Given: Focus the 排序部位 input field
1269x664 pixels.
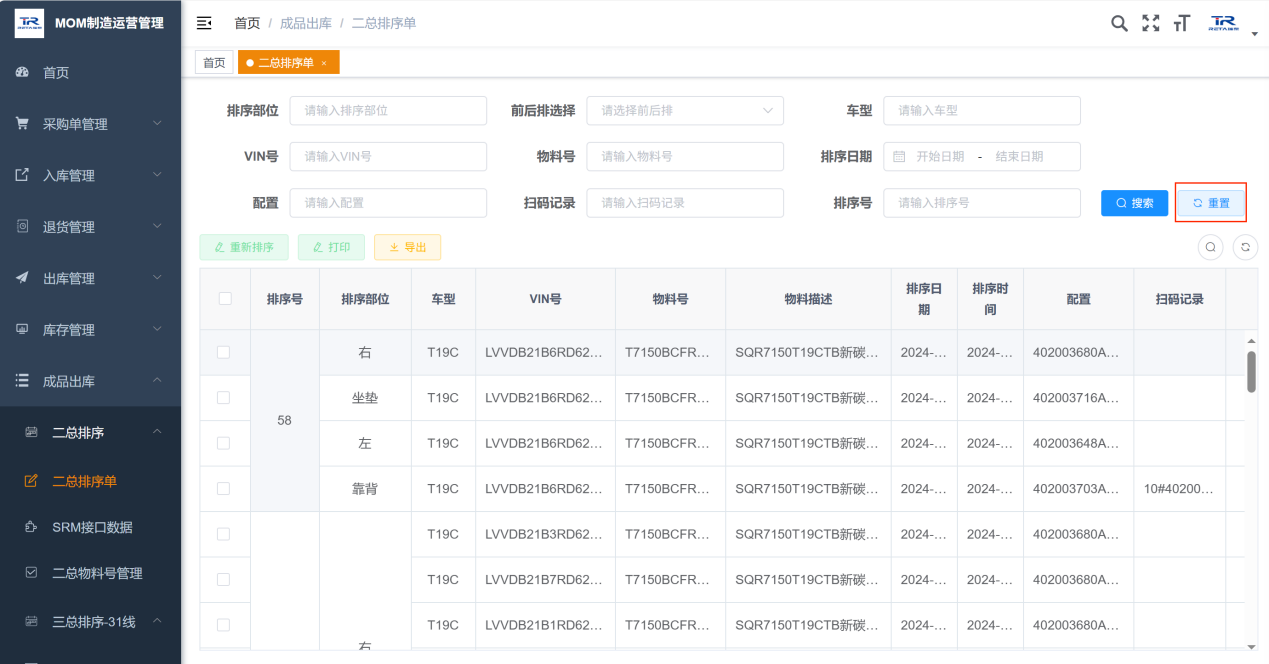Looking at the screenshot, I should pos(388,111).
